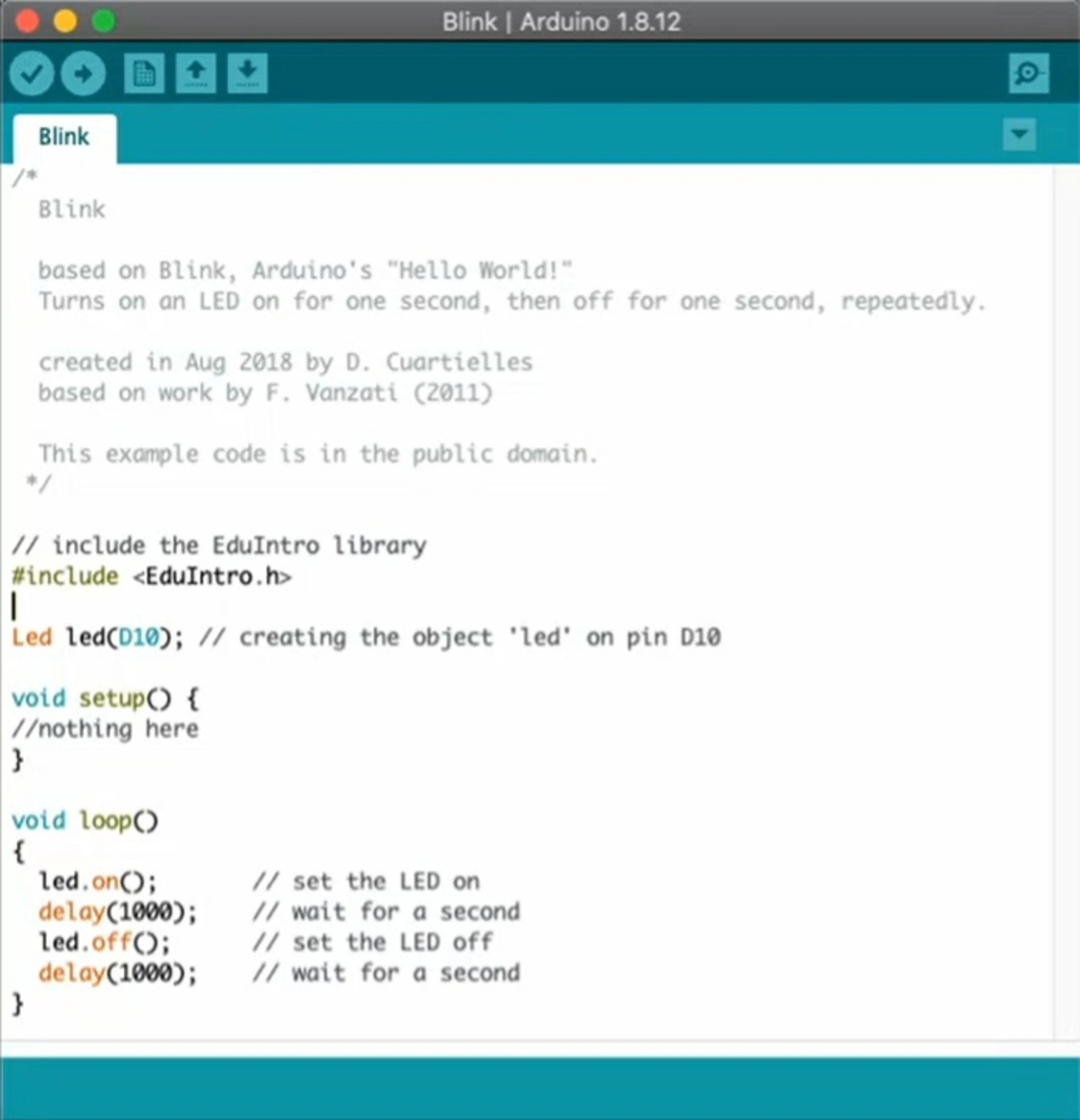Screen dimensions: 1080x1120
Task: Open the Serial Monitor
Action: pyautogui.click(x=1028, y=74)
